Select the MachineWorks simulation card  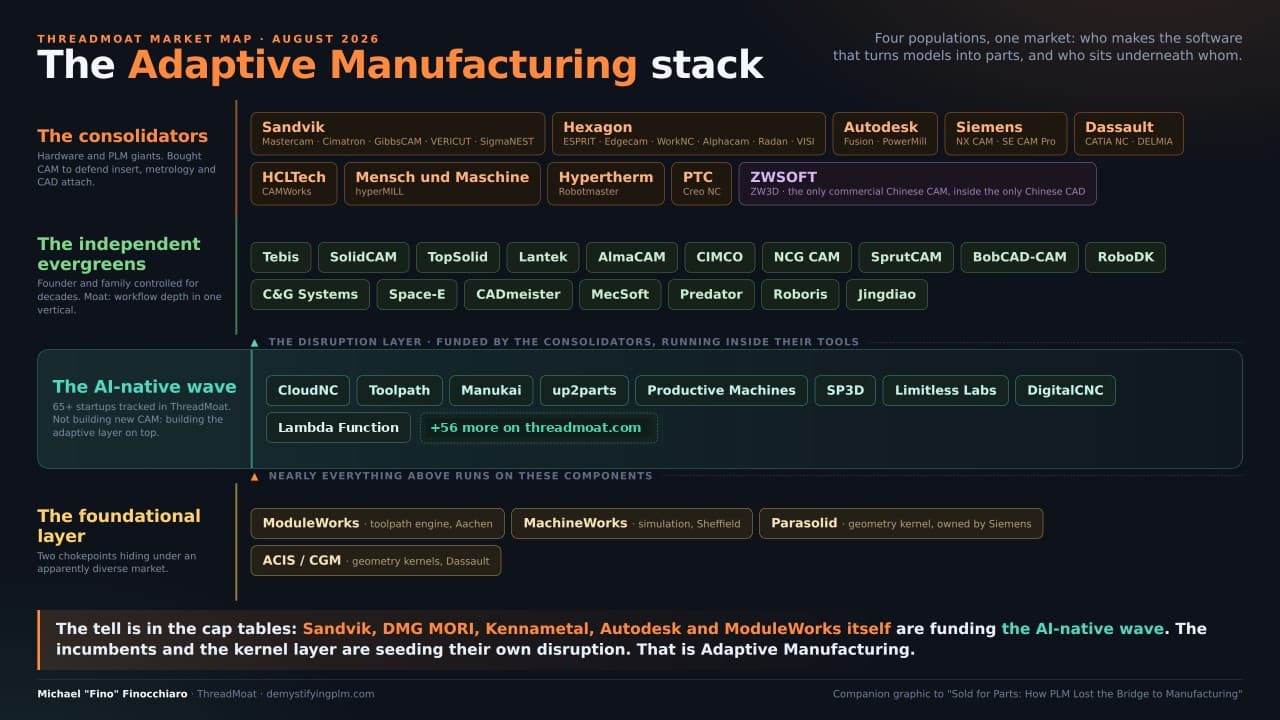click(632, 523)
